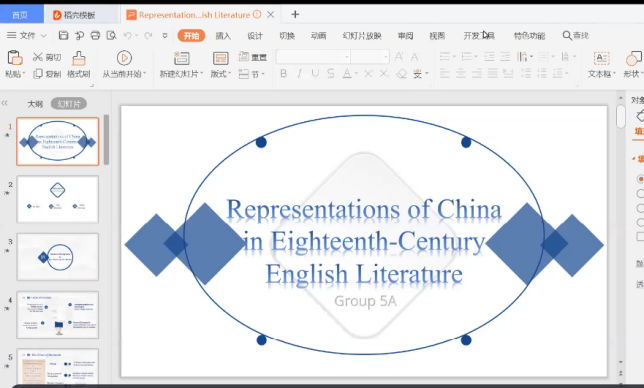Click the New Slide icon
Screen dimensions: 644x388
[182, 58]
